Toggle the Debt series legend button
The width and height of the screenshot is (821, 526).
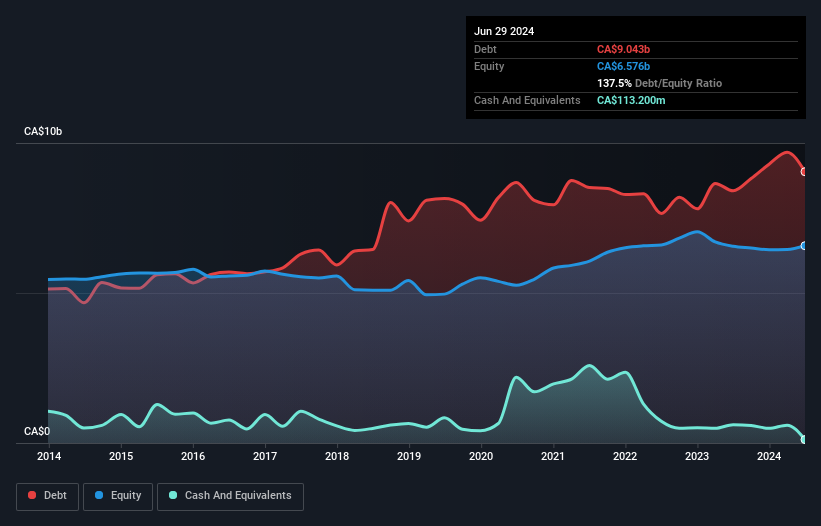pyautogui.click(x=48, y=496)
